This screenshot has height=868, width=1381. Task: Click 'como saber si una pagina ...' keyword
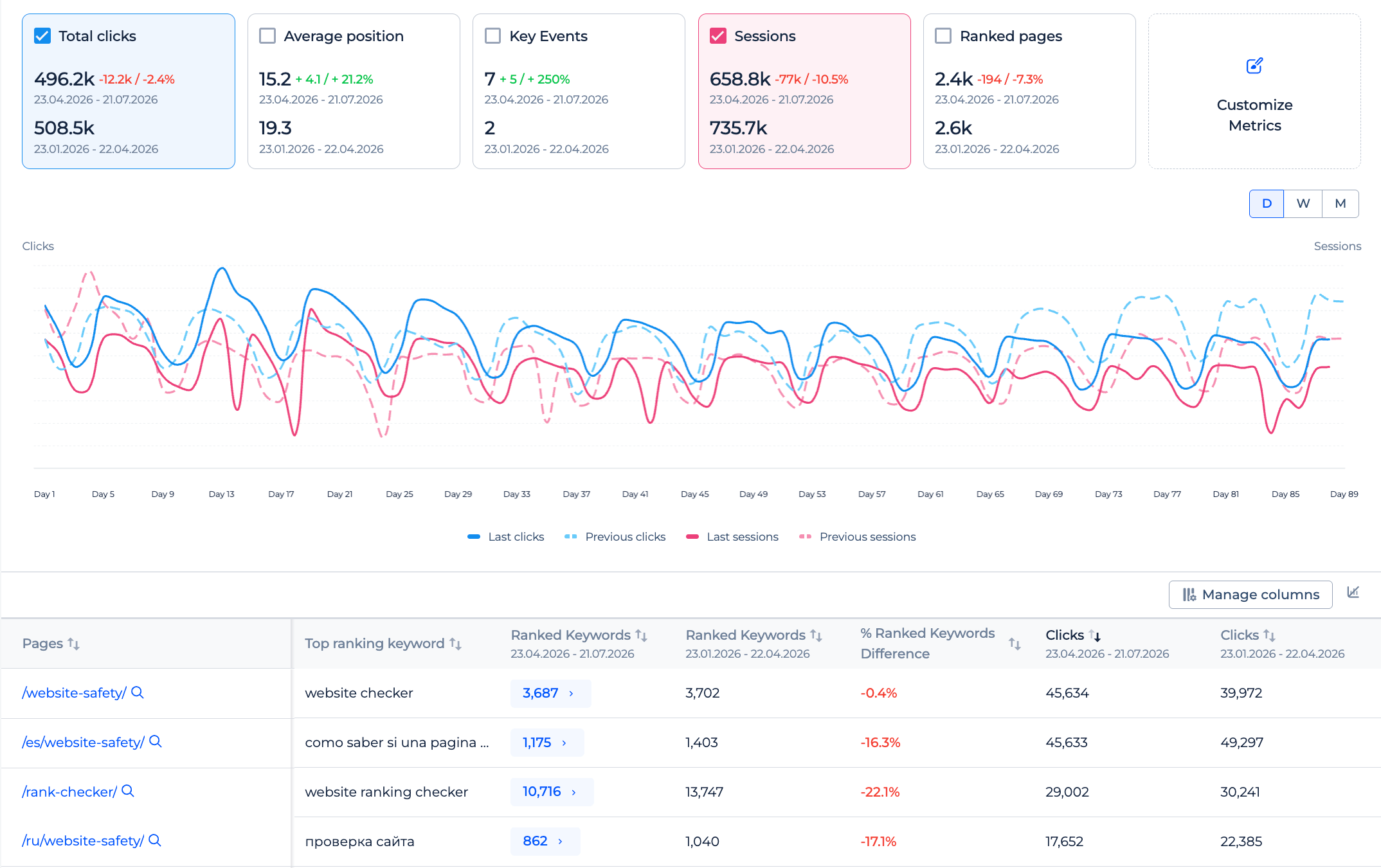(397, 743)
